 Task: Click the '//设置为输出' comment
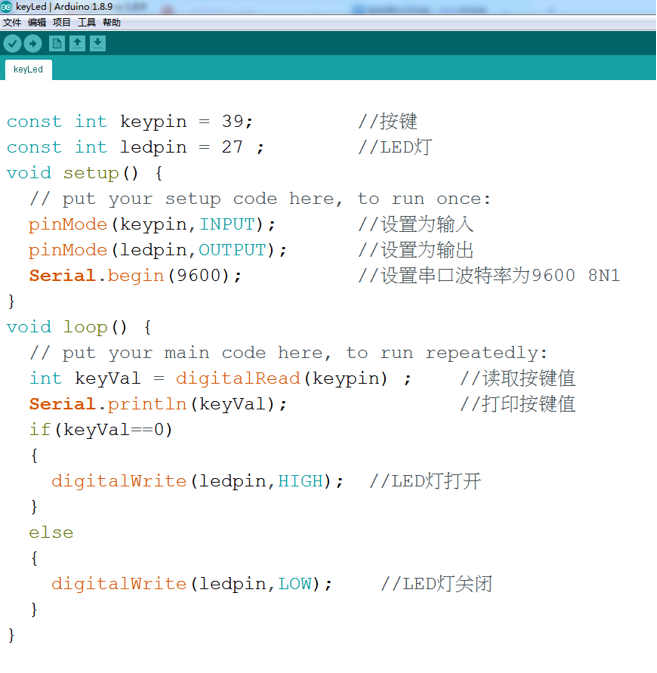click(x=416, y=250)
